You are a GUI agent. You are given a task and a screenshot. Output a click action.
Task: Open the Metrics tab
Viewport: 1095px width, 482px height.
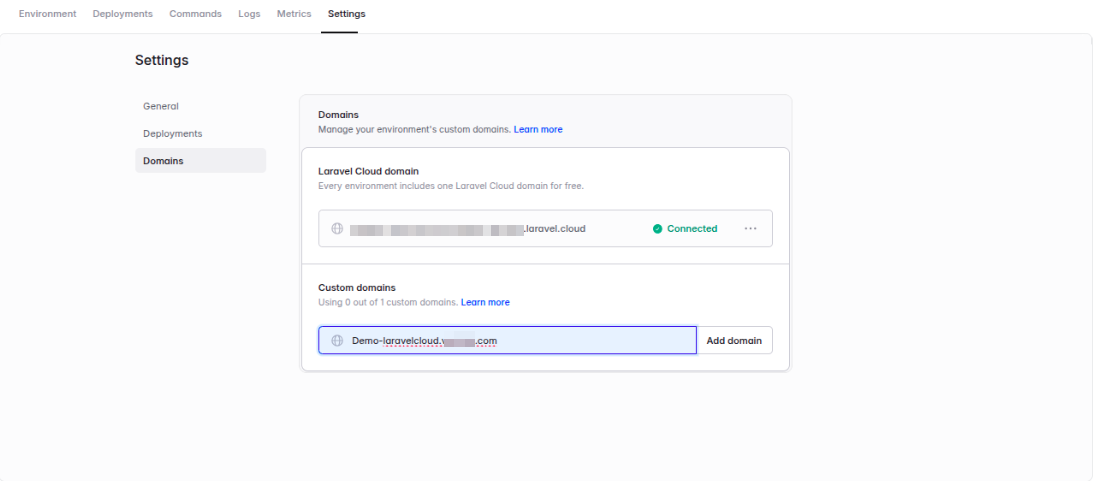tap(294, 14)
